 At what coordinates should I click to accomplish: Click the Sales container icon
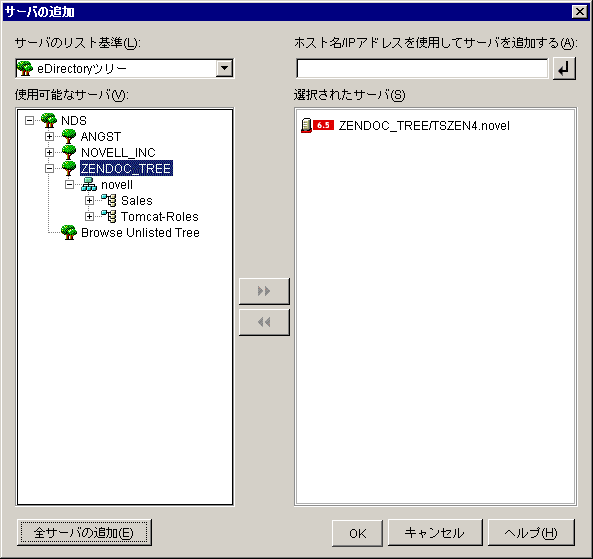(109, 200)
